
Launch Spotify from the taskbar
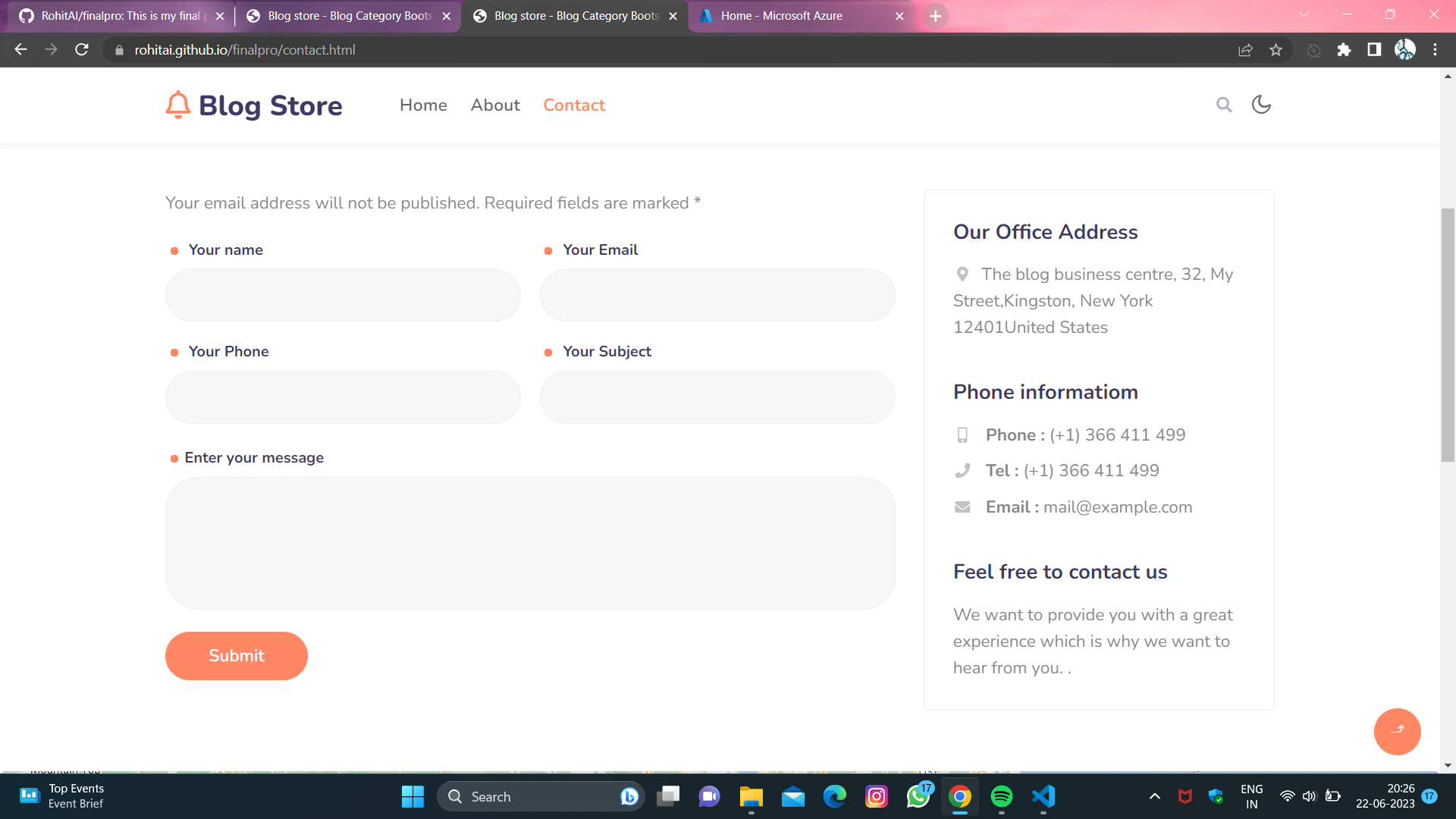pos(1002,796)
